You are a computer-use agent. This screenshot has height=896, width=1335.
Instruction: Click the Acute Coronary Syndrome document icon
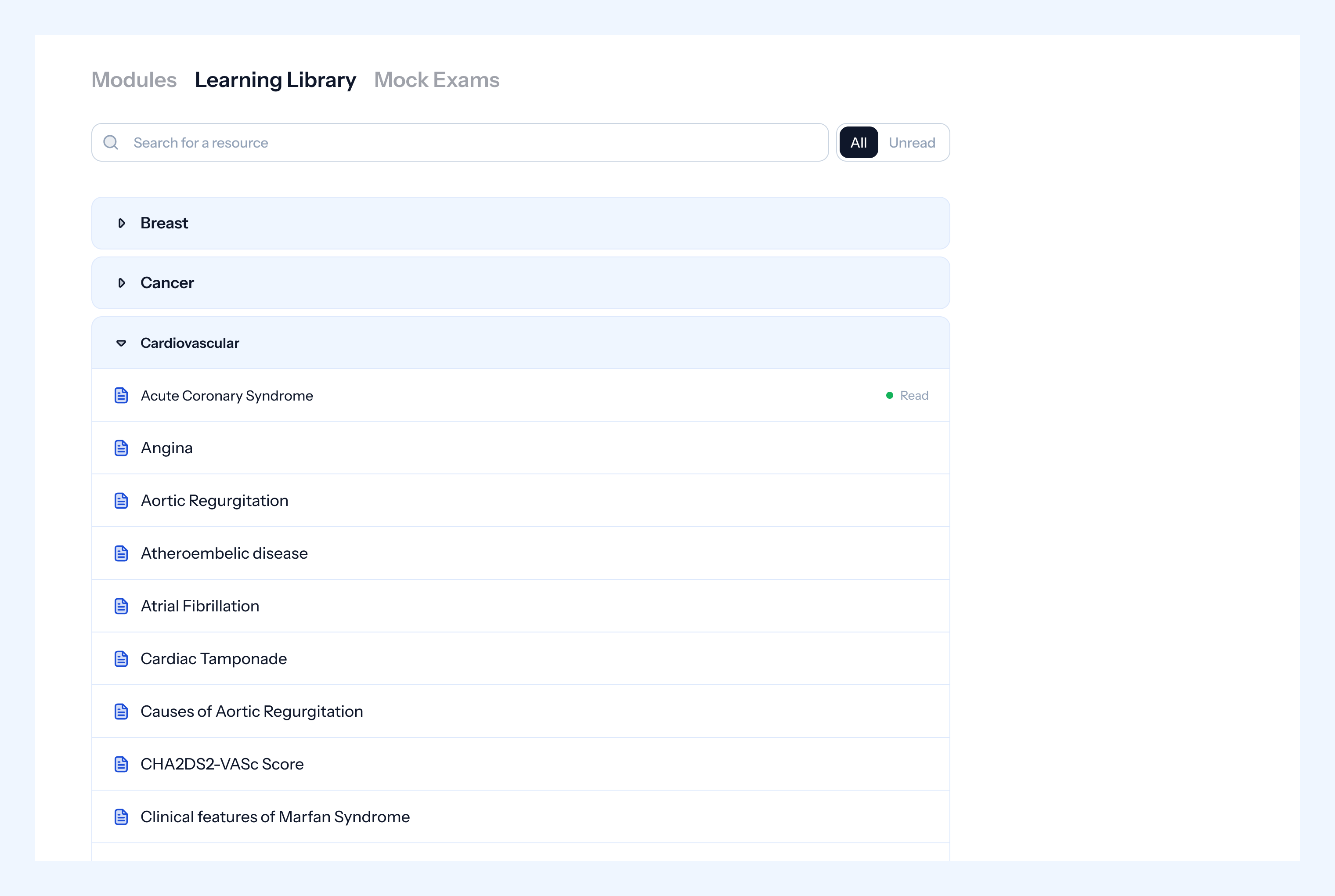click(x=121, y=395)
